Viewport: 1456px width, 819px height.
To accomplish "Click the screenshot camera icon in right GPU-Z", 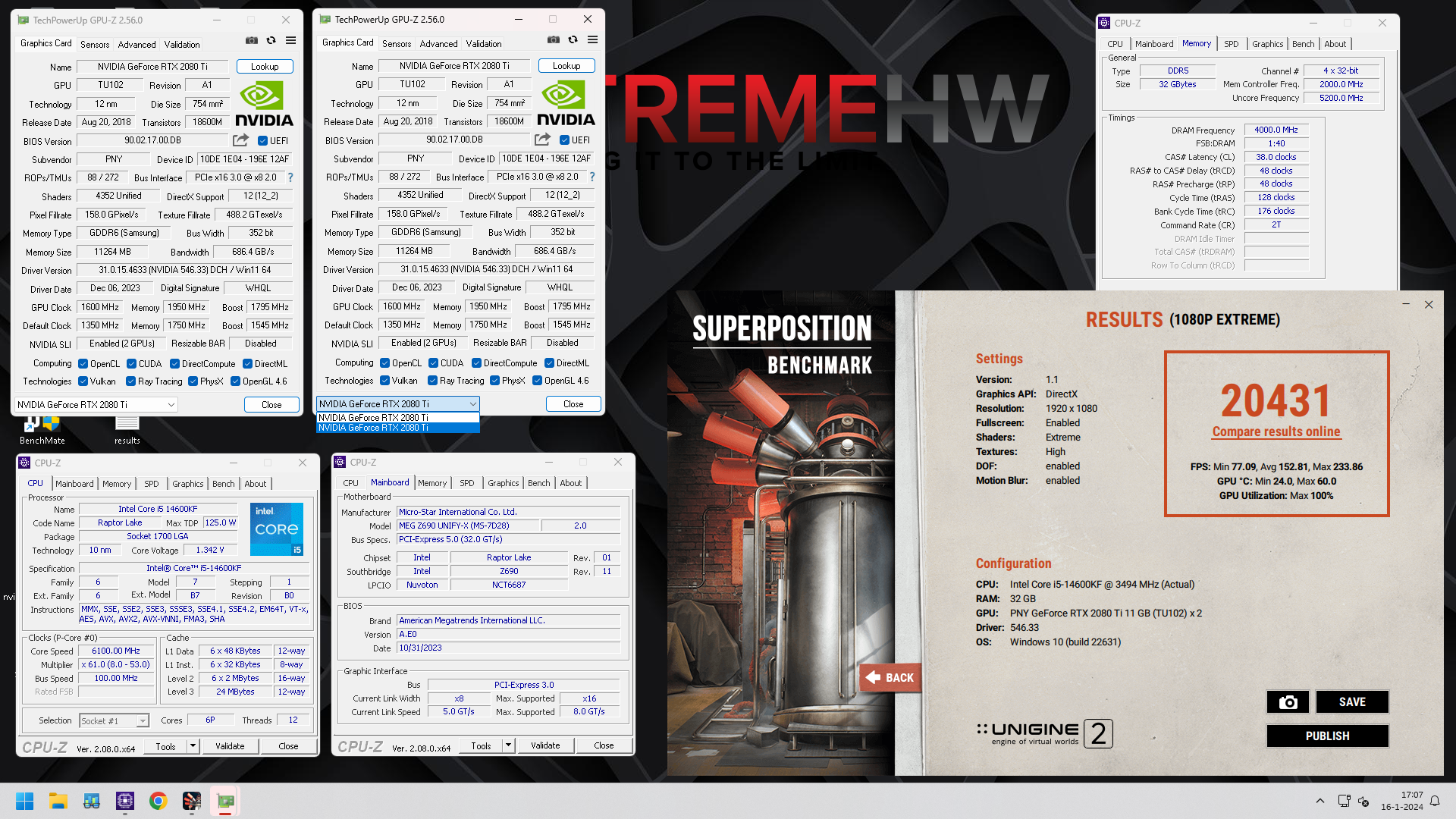I will click(x=554, y=40).
